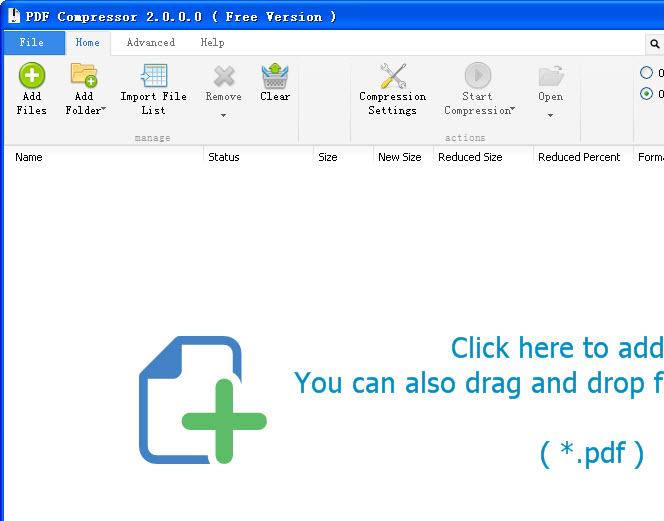Expand the Start Compression dropdown arrow
The height and width of the screenshot is (521, 664).
tap(513, 110)
